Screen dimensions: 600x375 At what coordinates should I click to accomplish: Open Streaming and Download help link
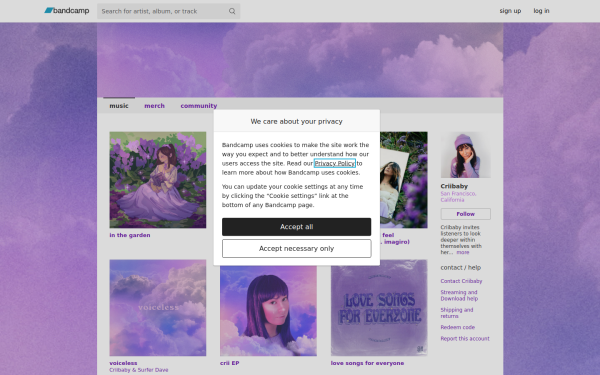(459, 295)
